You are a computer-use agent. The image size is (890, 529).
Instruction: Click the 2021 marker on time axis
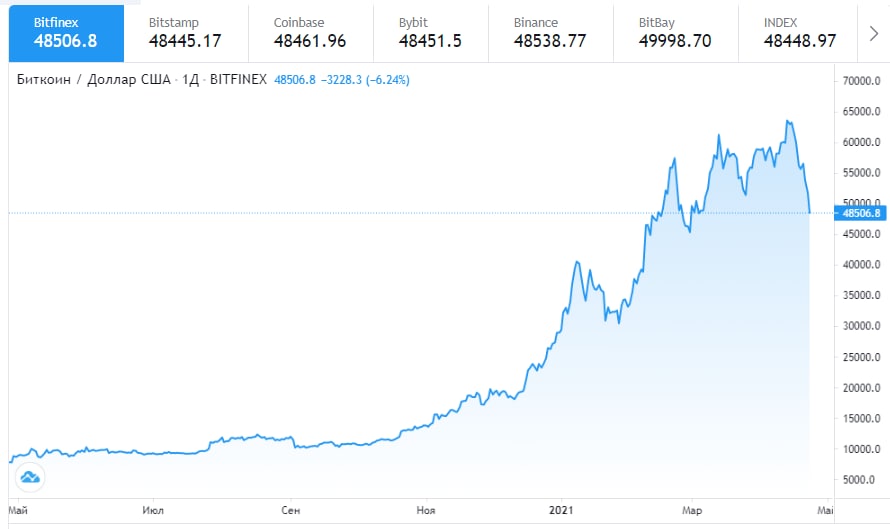click(x=562, y=510)
